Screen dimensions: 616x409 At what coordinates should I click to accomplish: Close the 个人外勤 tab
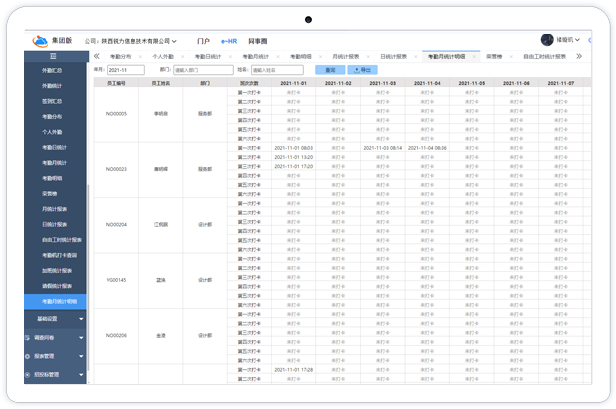pyautogui.click(x=183, y=57)
